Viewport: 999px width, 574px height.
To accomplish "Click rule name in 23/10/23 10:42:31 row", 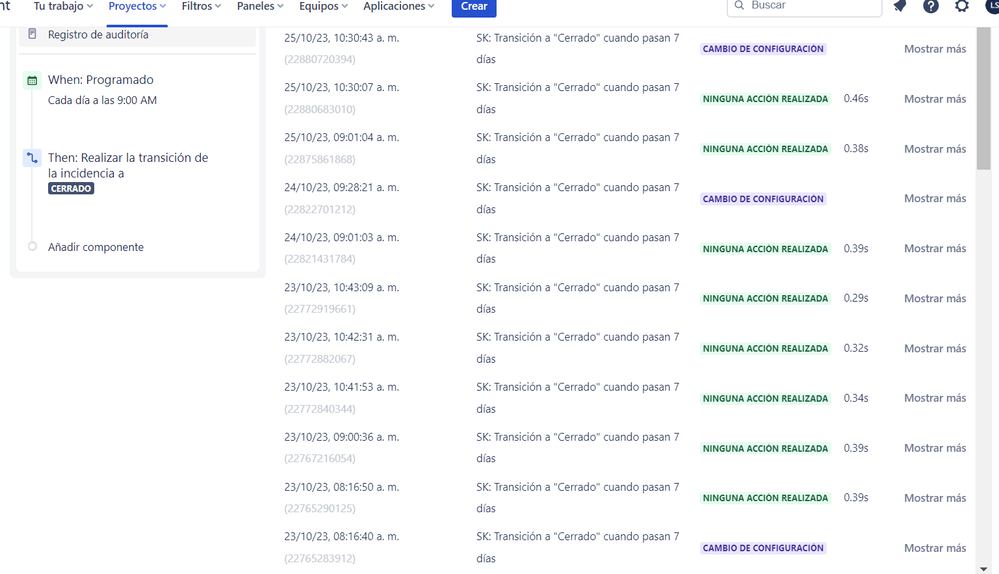I will 578,348.
